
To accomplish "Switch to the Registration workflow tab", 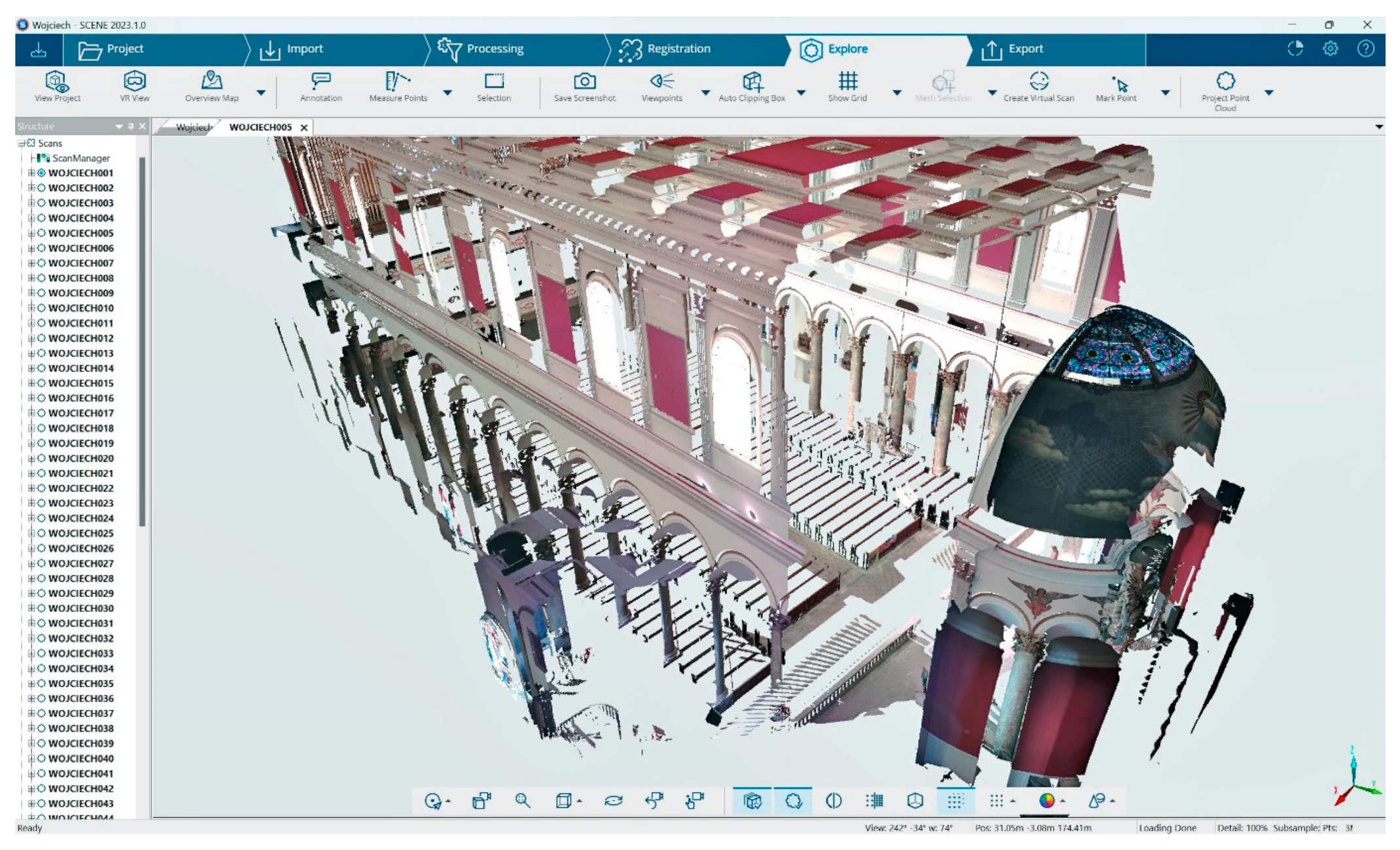I will tap(678, 49).
